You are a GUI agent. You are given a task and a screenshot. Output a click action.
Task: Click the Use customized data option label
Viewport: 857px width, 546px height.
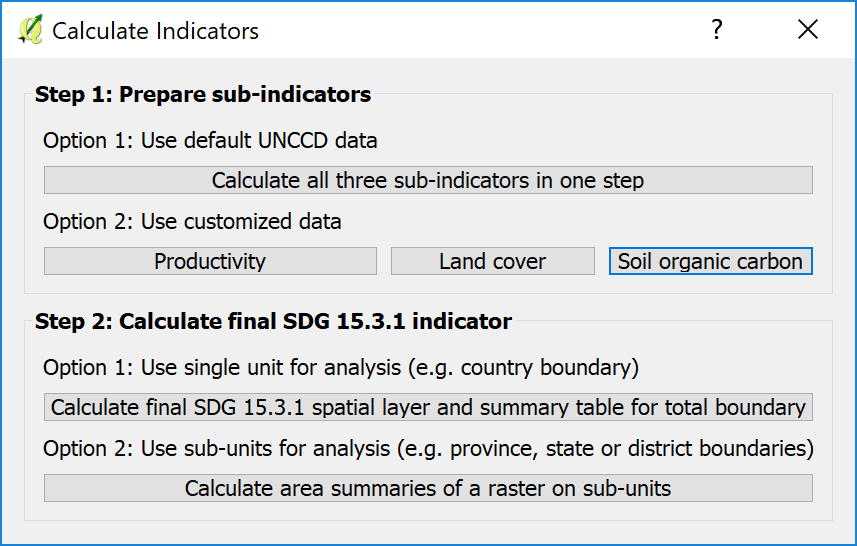[192, 221]
